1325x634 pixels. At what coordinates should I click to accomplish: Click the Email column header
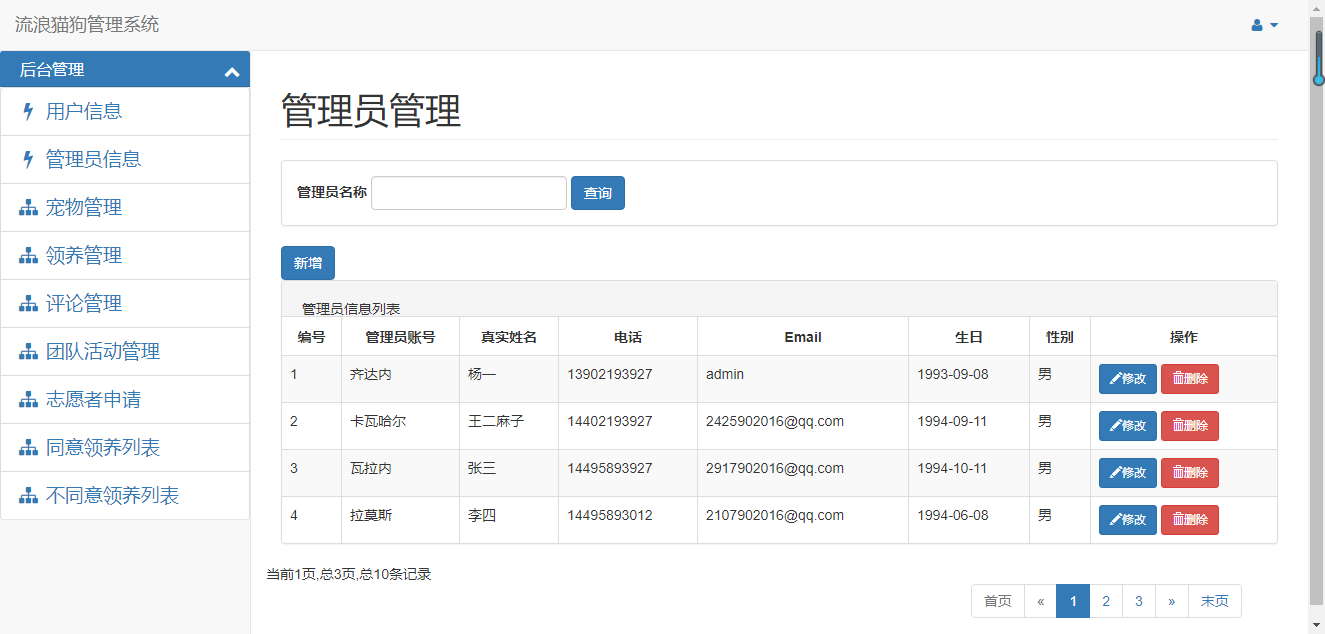pyautogui.click(x=803, y=337)
